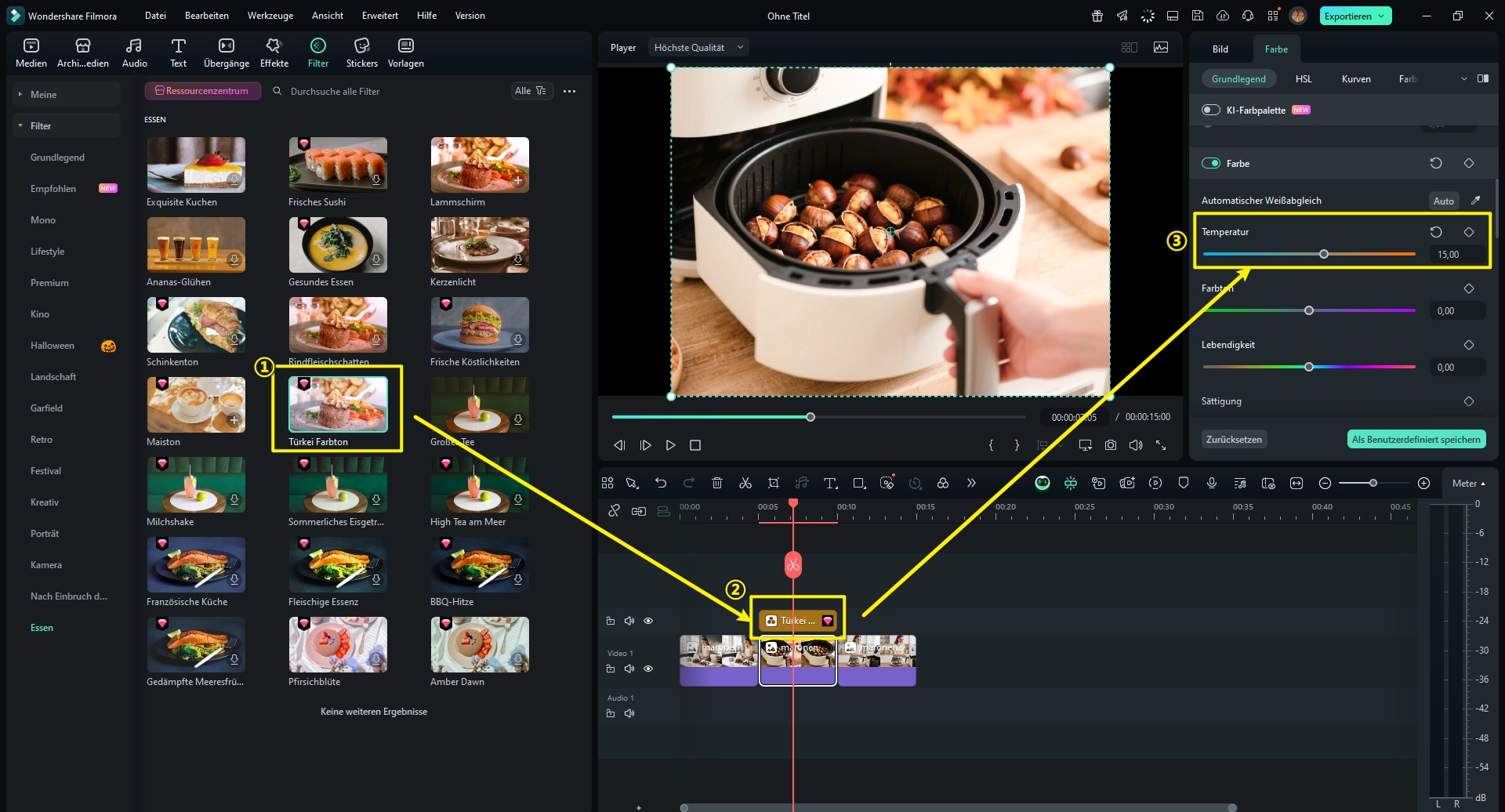Pick white balance with the eyedropper
Image resolution: width=1505 pixels, height=812 pixels.
1475,201
